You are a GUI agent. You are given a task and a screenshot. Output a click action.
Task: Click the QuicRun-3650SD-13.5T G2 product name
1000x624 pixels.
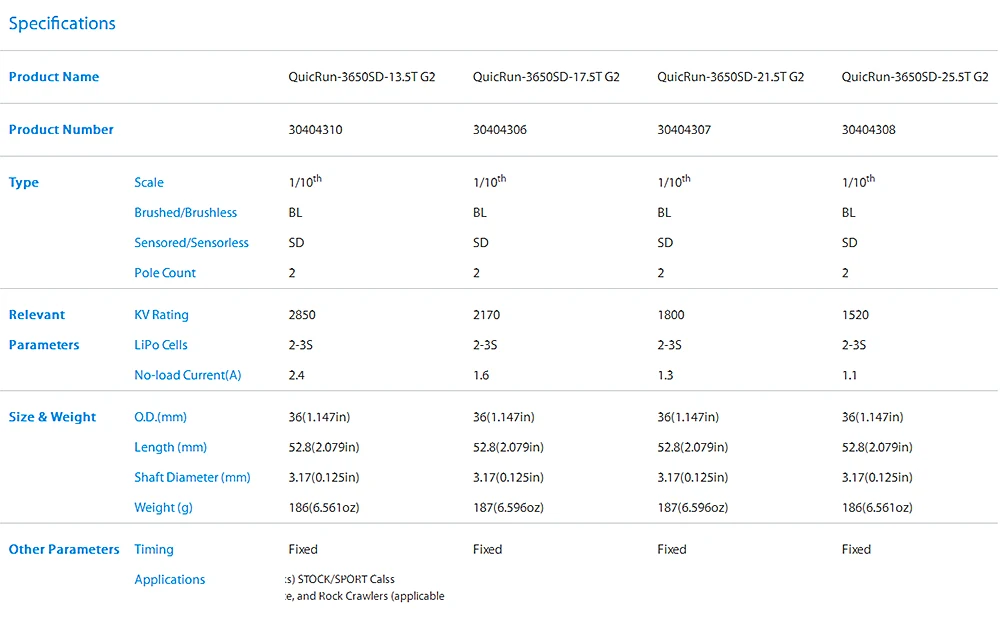[x=362, y=77]
